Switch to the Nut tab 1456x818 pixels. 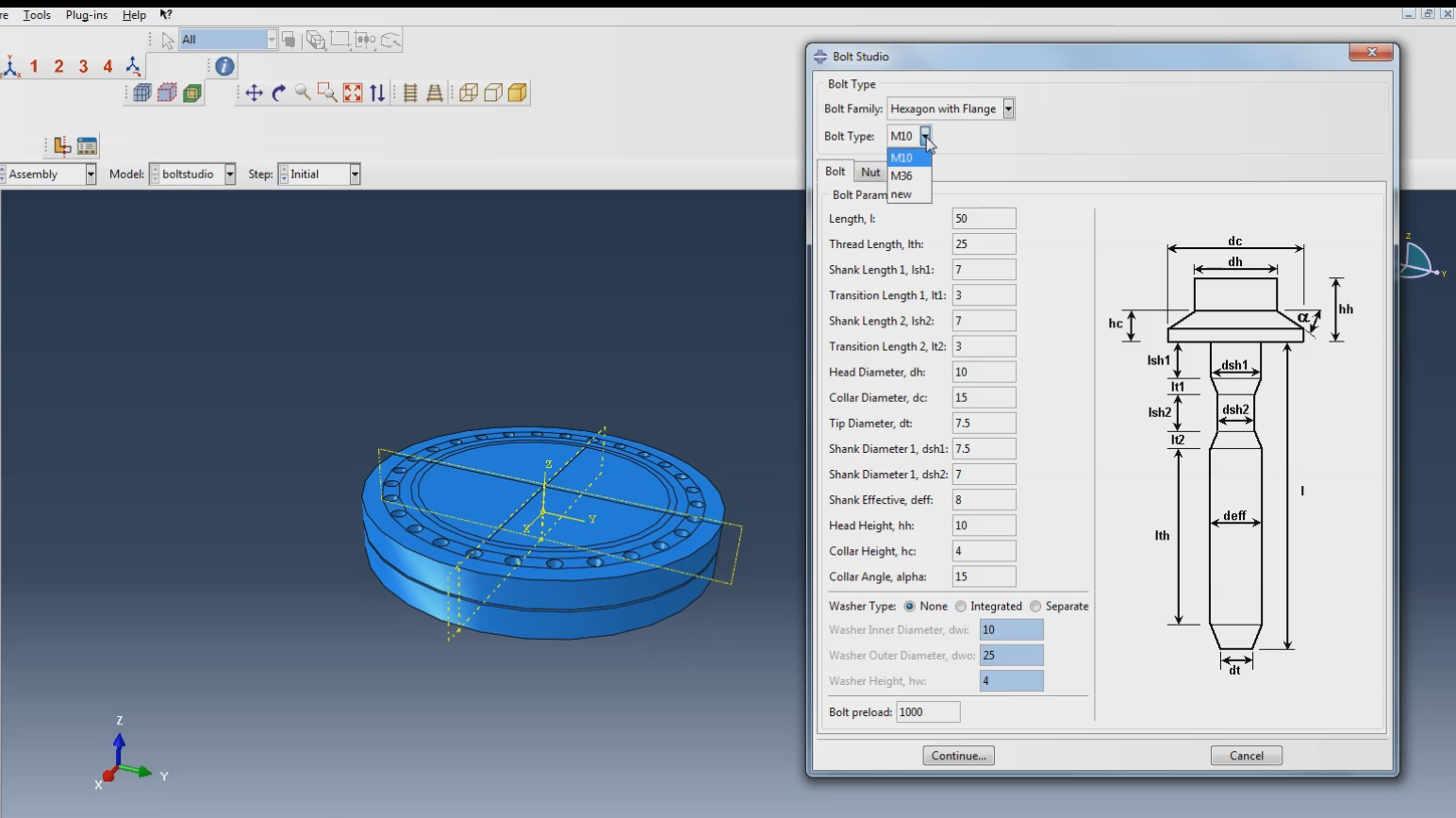[870, 171]
